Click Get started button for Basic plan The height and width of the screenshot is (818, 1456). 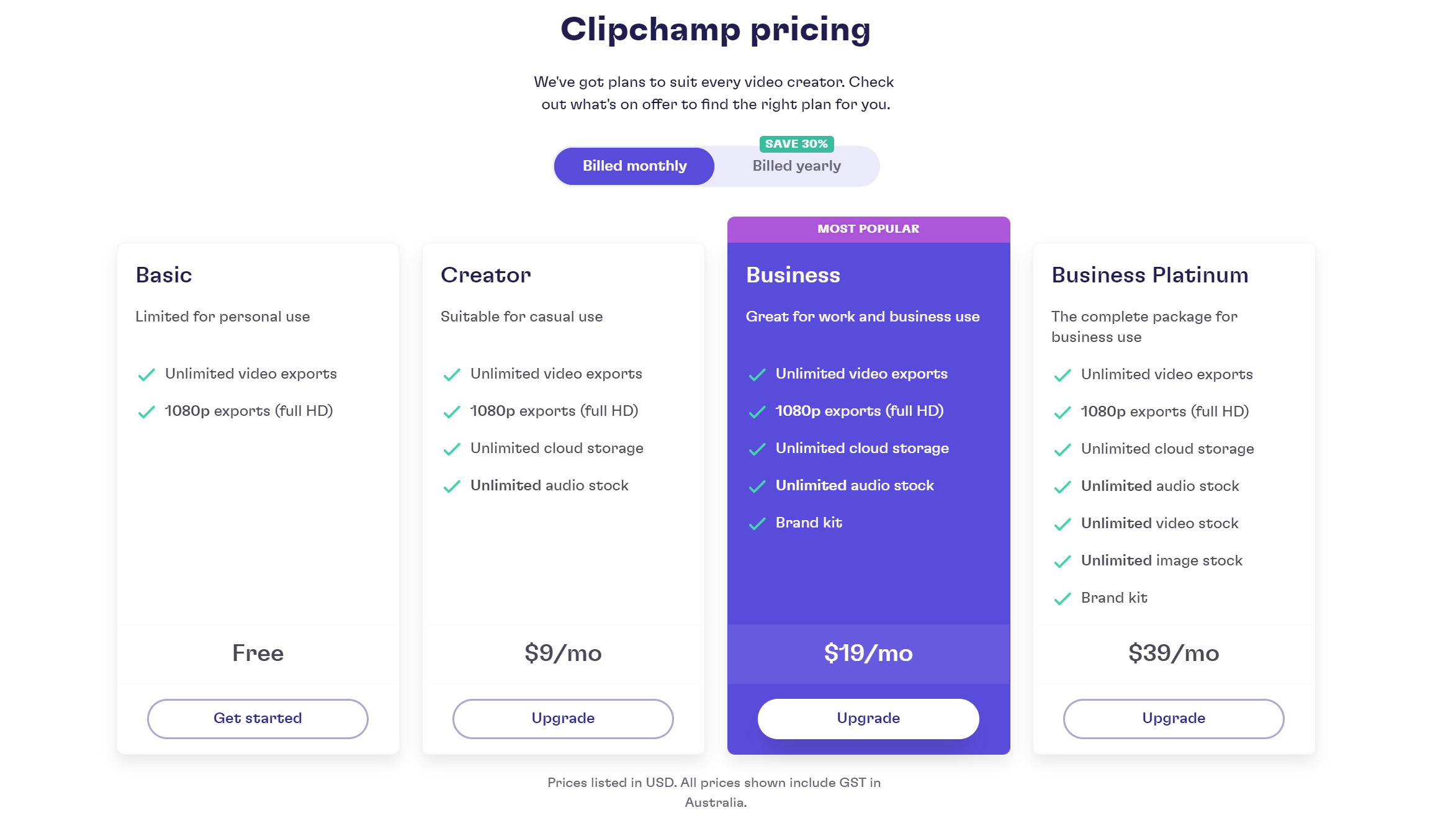click(x=257, y=718)
